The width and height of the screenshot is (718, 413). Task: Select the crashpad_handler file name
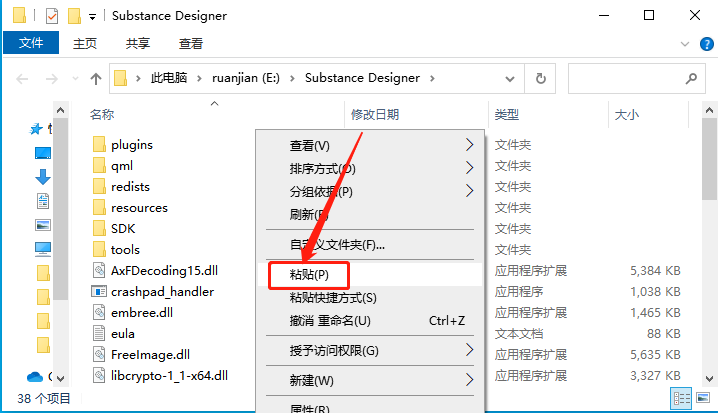click(162, 292)
